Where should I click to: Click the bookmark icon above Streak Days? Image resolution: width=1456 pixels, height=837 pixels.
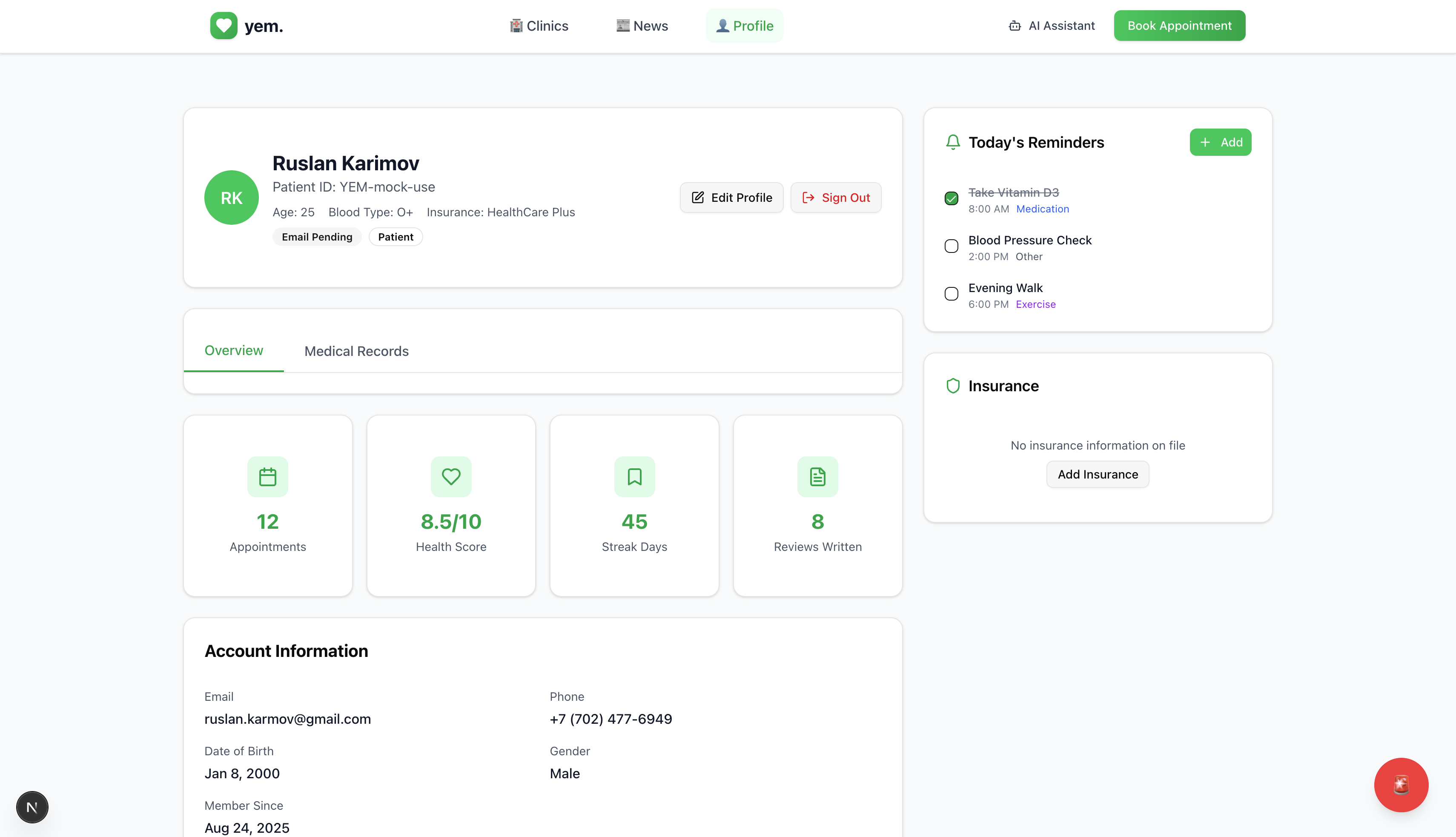point(634,476)
